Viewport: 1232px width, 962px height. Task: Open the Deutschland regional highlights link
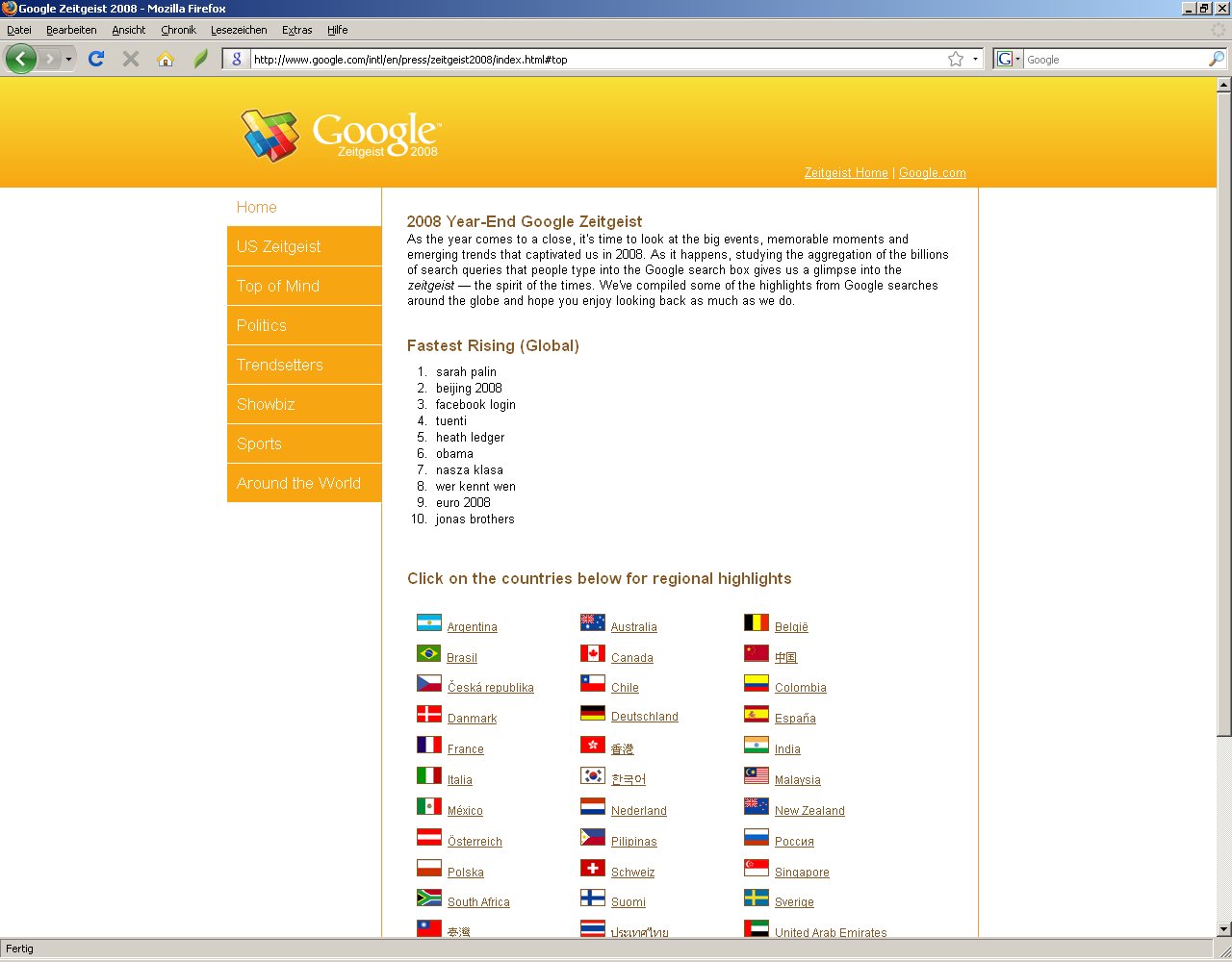(644, 717)
